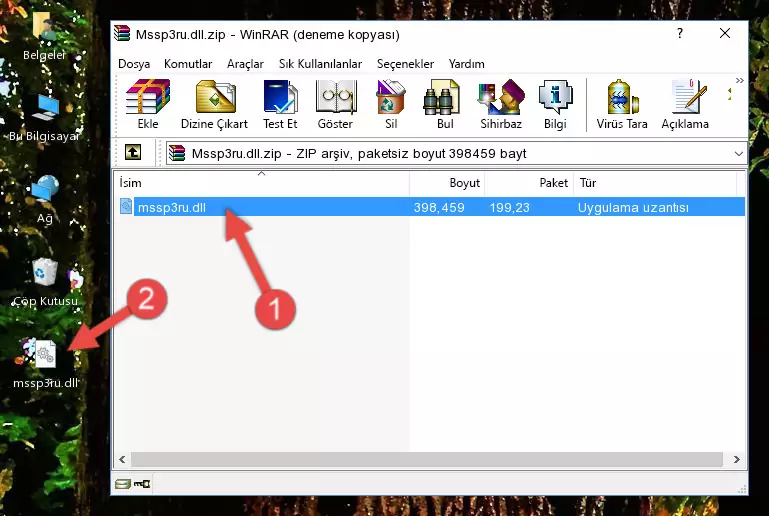Open the Göster viewer icon

click(x=335, y=104)
